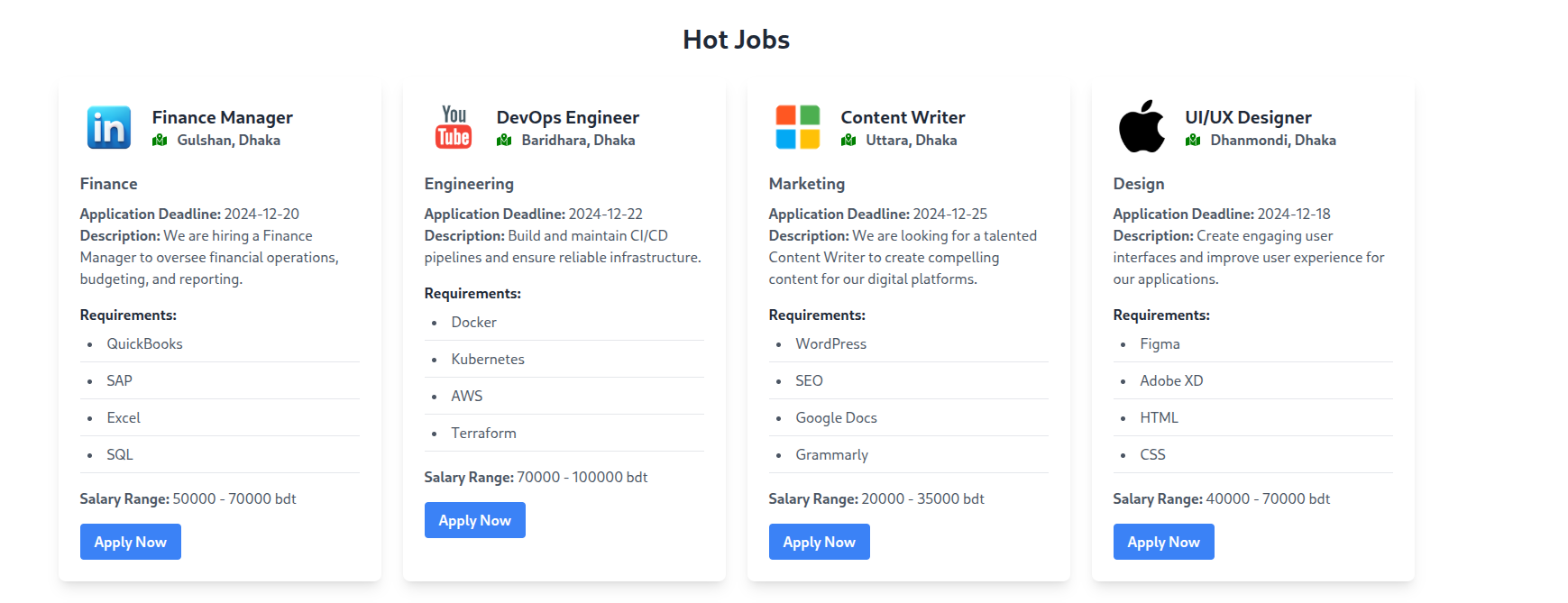
Task: Click the Apple company logo
Action: click(x=1142, y=127)
